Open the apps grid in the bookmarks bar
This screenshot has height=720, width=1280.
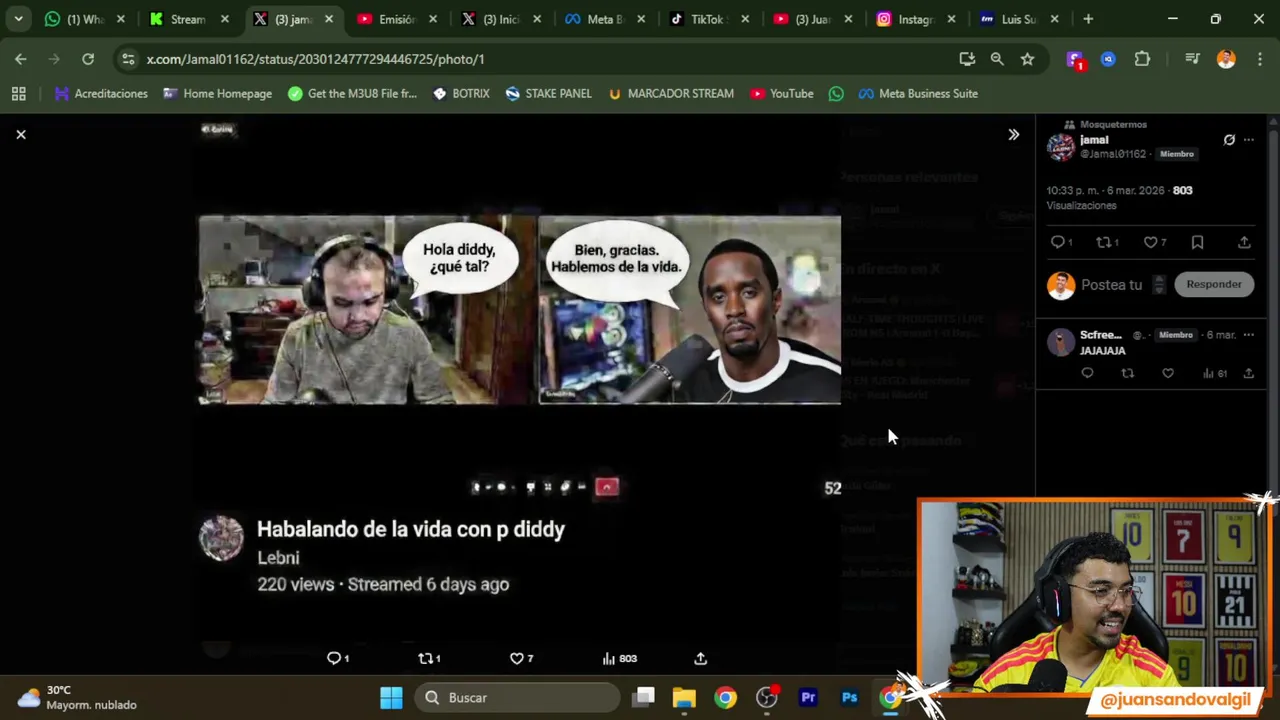pos(18,93)
